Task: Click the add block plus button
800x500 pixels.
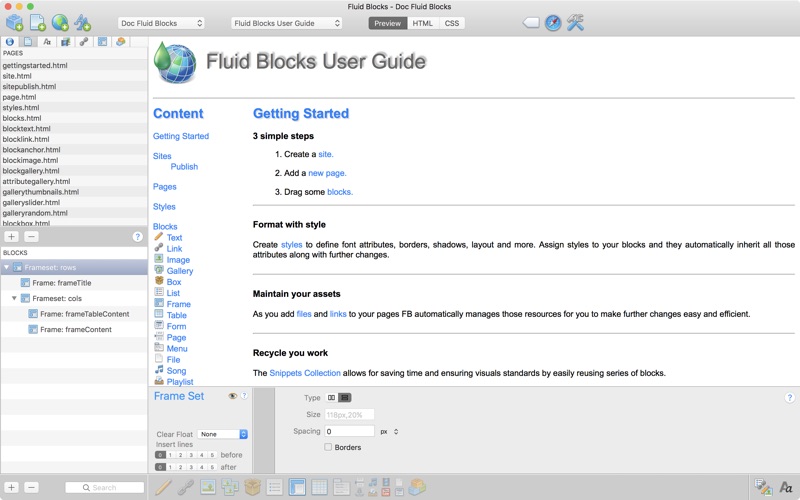Action: [x=12, y=488]
